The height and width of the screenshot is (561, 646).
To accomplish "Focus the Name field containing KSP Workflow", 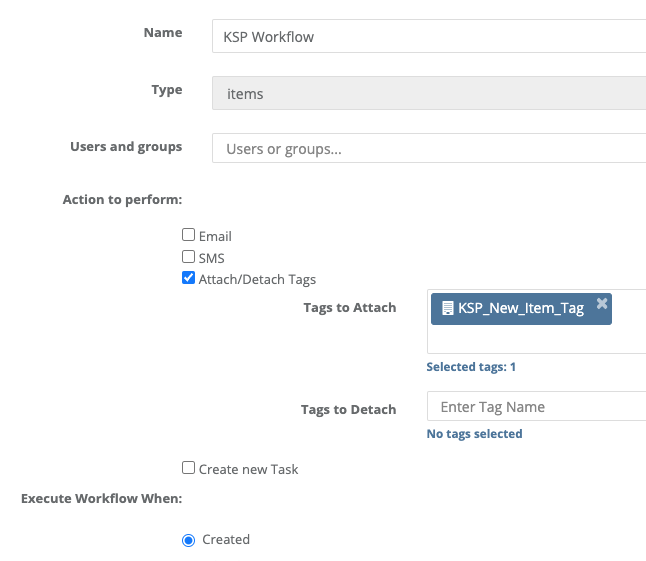I will click(428, 37).
